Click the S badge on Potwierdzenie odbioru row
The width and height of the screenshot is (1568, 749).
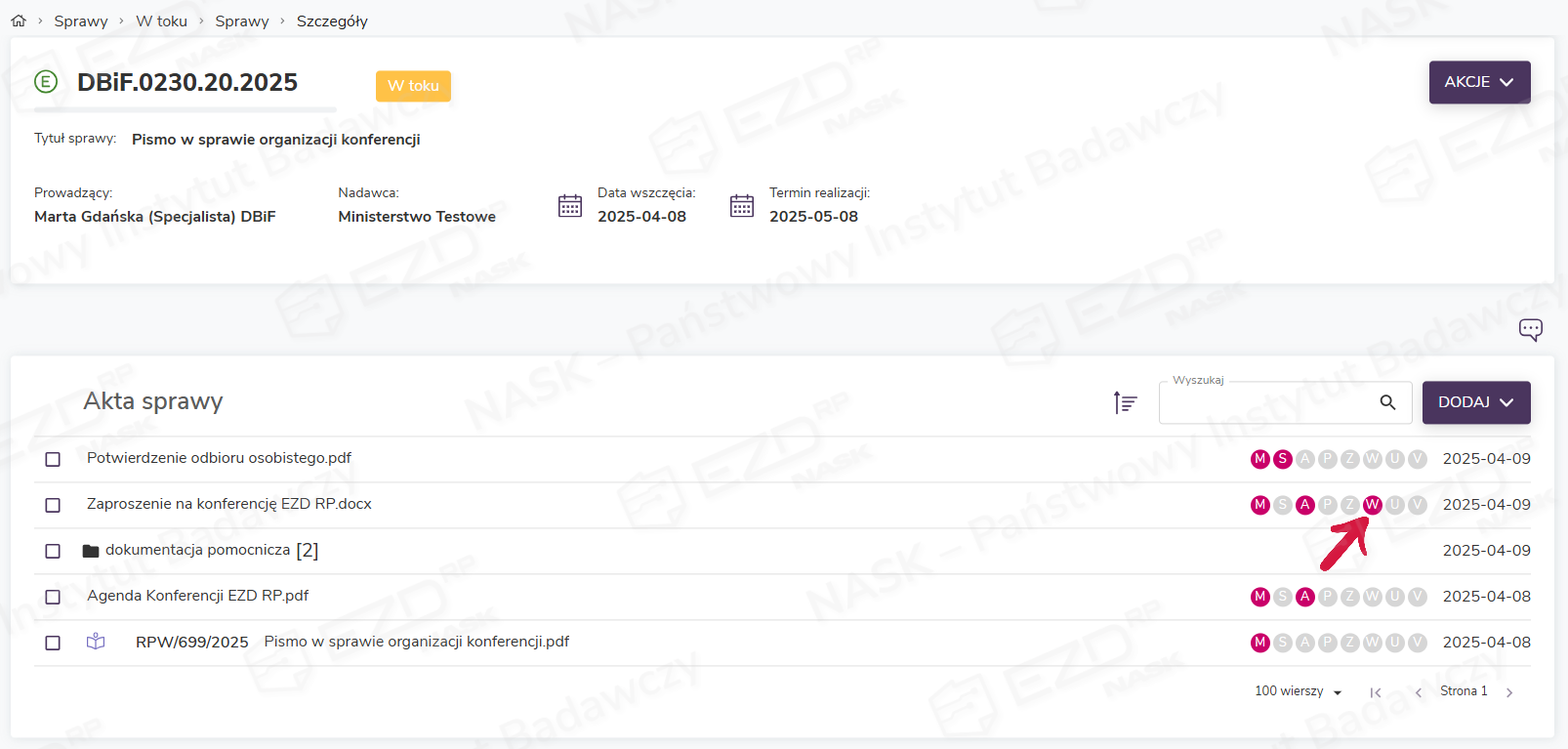[1283, 459]
